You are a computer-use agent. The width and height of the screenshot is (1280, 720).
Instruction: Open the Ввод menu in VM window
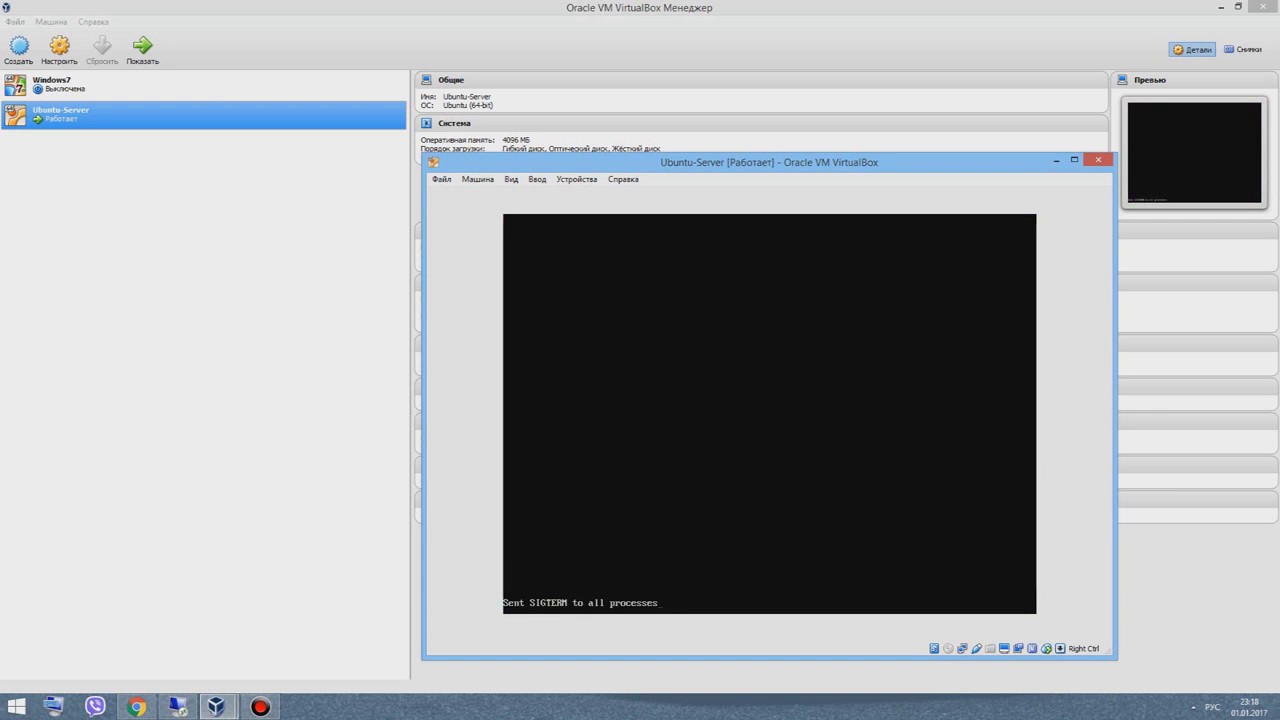537,179
